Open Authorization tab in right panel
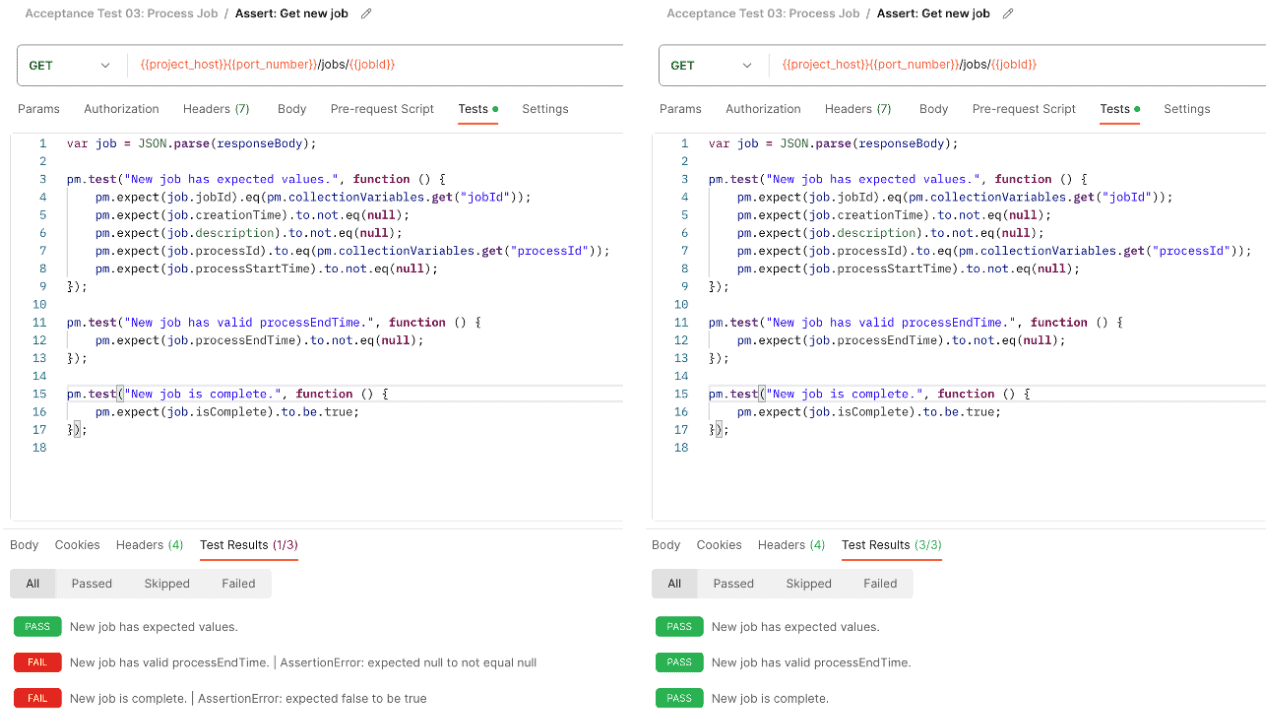Viewport: 1280px width, 720px height. point(763,109)
